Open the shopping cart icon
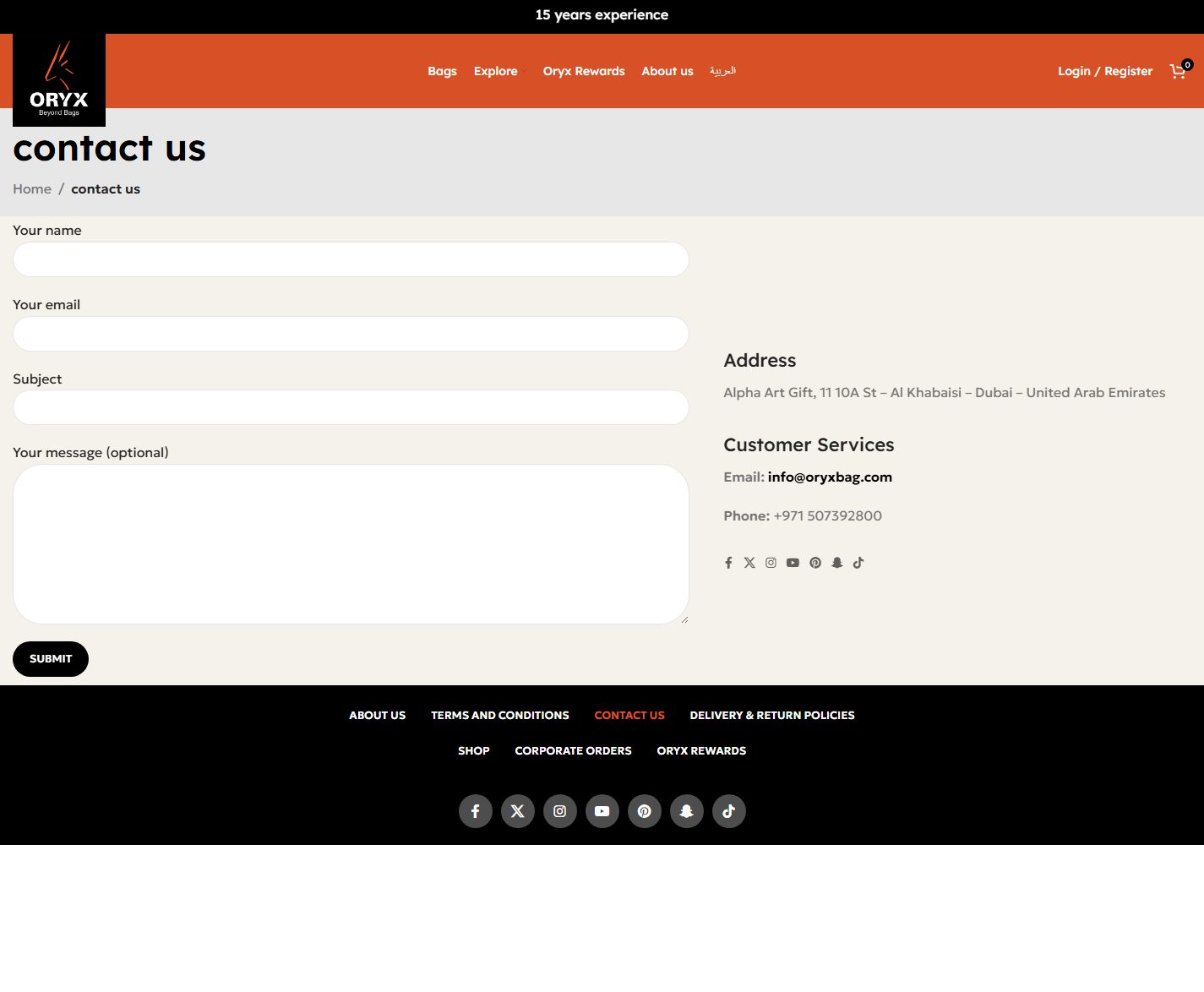 (1180, 71)
